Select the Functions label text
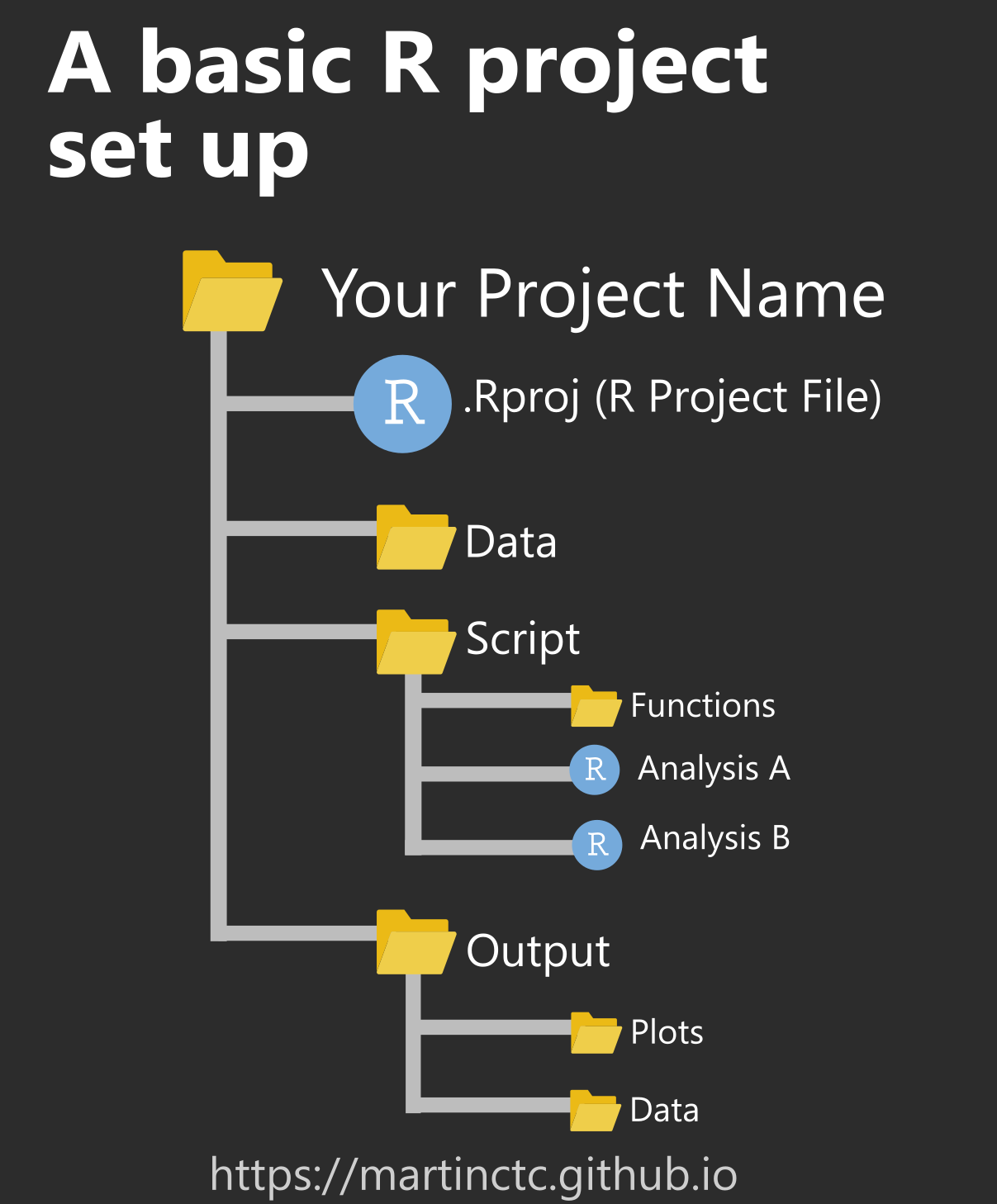 [x=703, y=706]
